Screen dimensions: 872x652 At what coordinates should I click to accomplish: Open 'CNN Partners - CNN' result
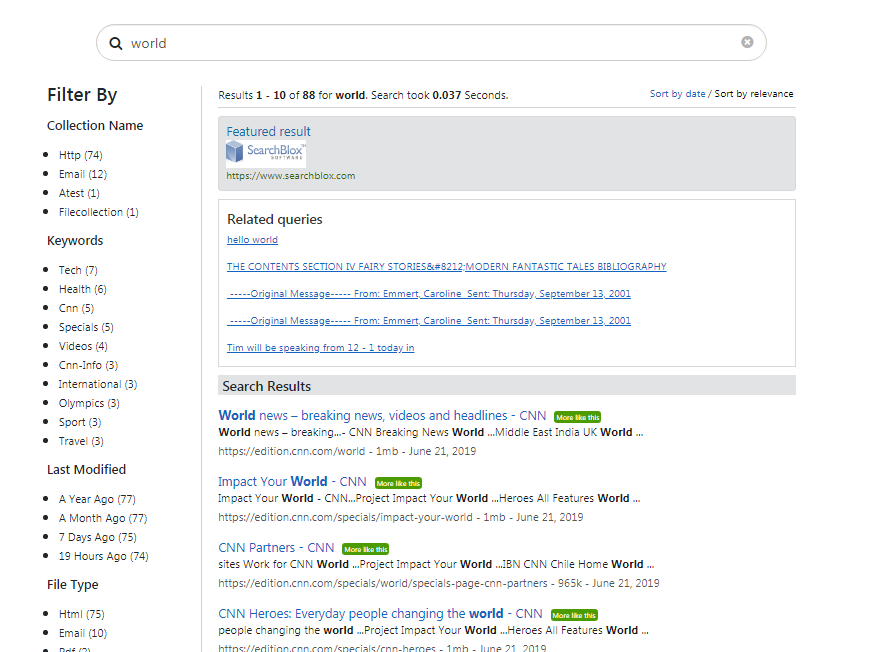(276, 547)
